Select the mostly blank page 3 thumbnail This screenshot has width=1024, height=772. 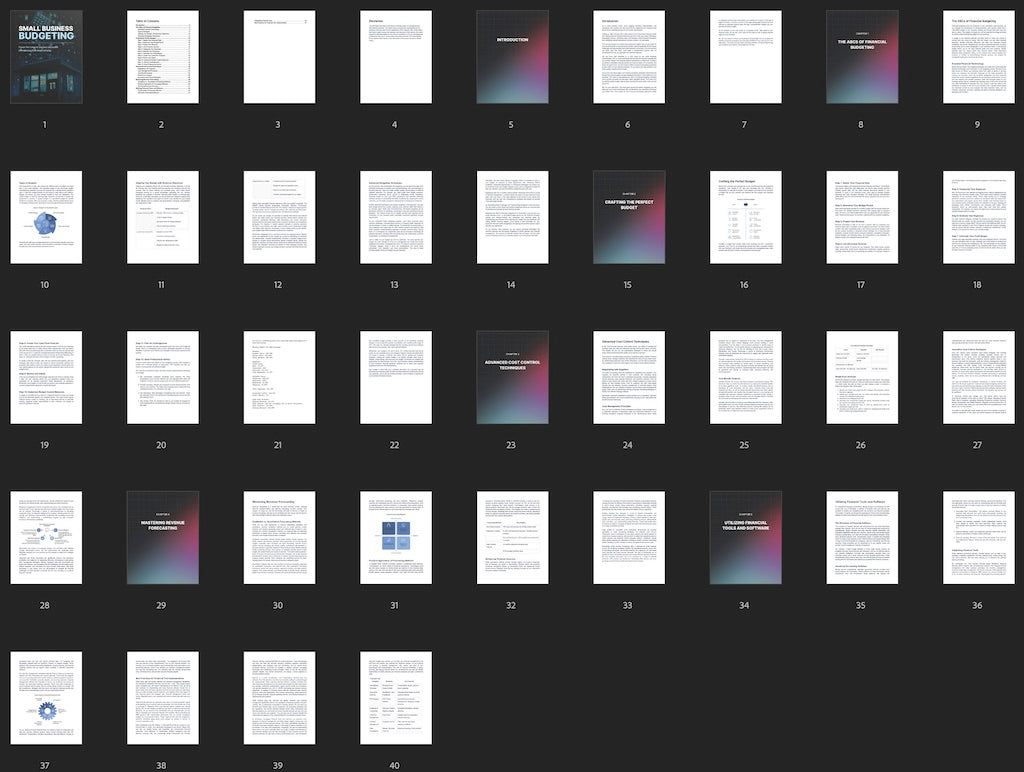pyautogui.click(x=278, y=57)
